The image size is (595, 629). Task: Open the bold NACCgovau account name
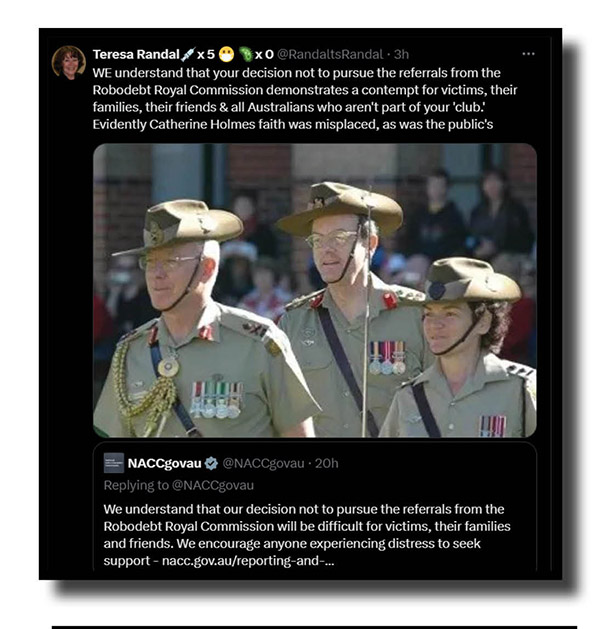click(164, 463)
